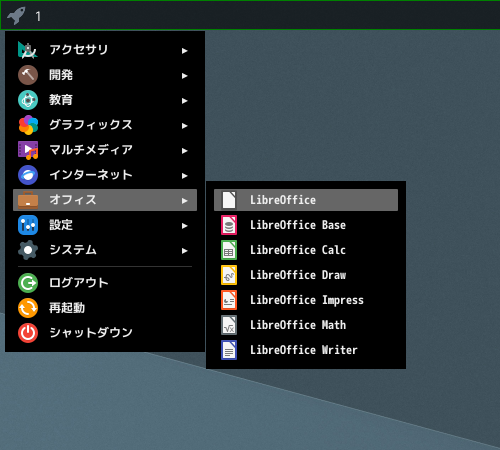This screenshot has width=500, height=450.
Task: Choose 再起動 from the menu
Action: click(105, 308)
